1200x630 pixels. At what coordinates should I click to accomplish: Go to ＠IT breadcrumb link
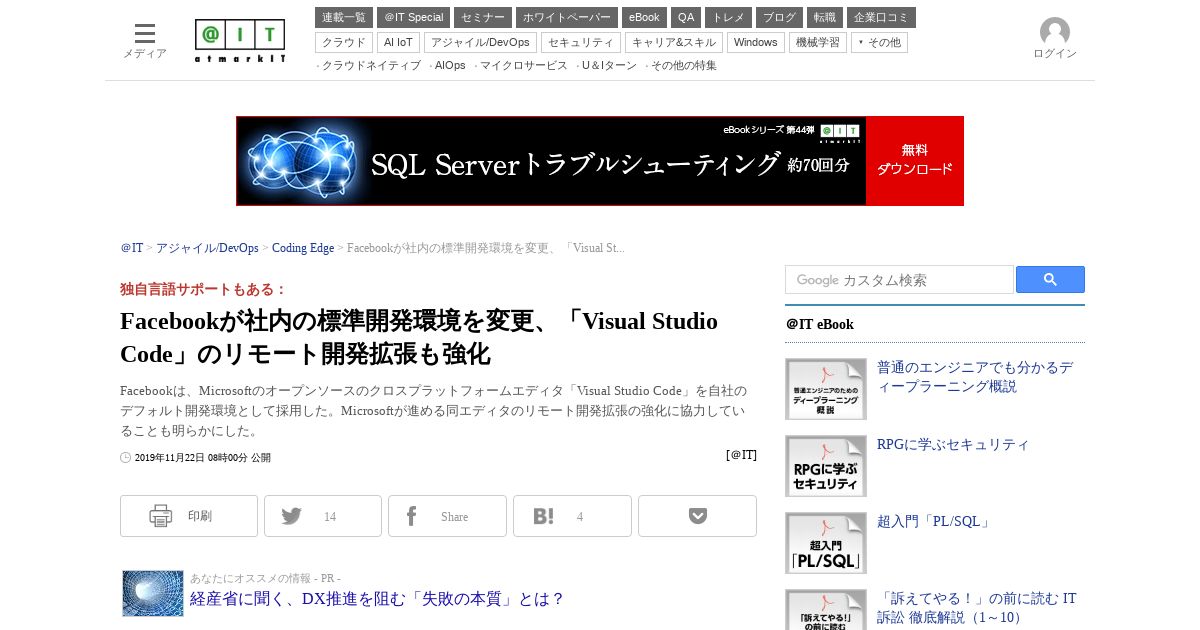coord(132,248)
